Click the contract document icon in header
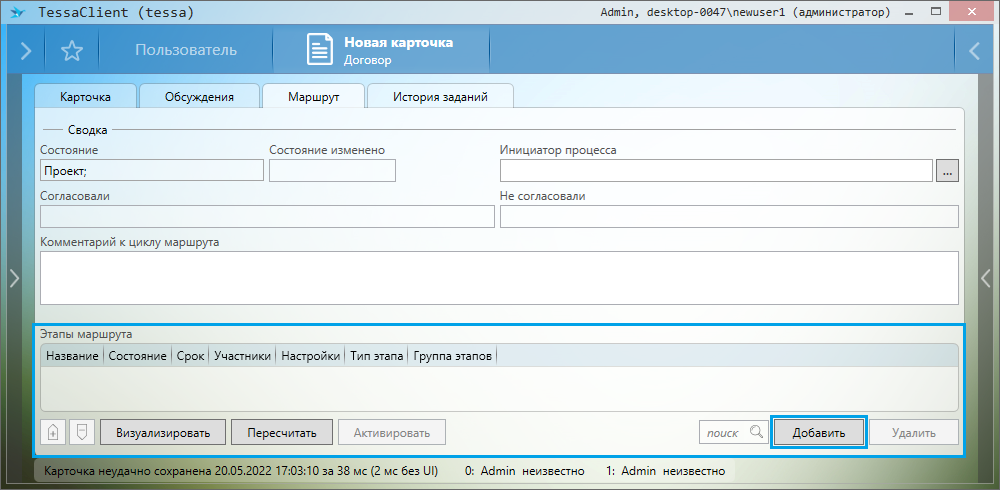 [319, 50]
